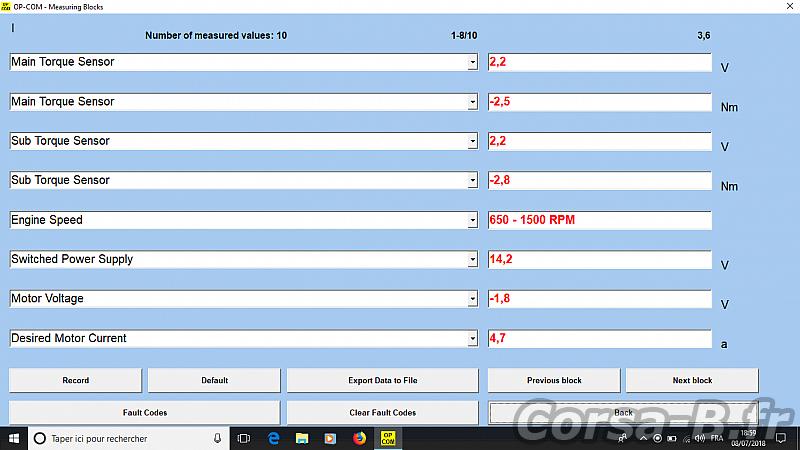The height and width of the screenshot is (450, 800).
Task: Click the Default button
Action: click(x=214, y=380)
